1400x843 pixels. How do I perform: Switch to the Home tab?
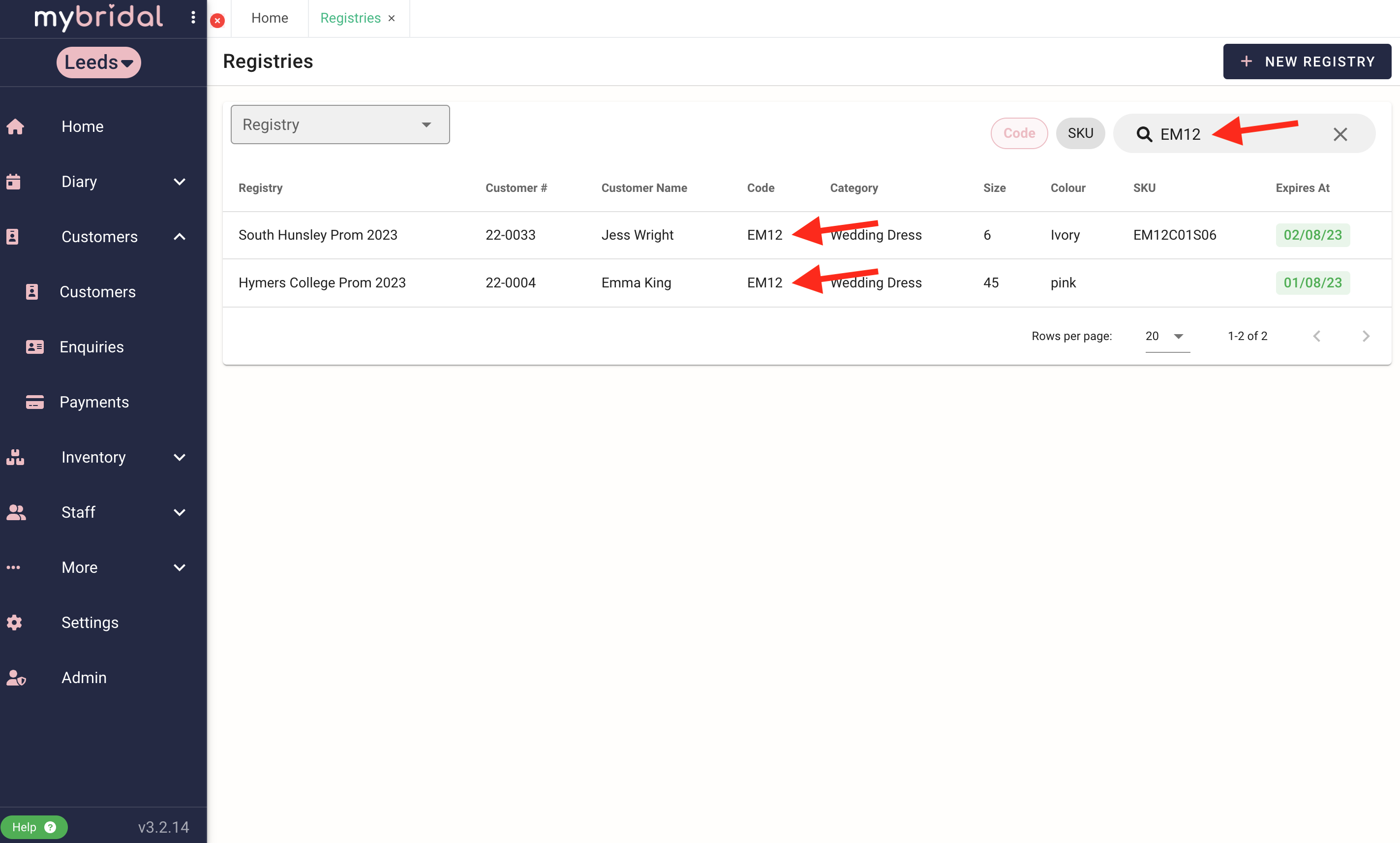click(x=270, y=18)
